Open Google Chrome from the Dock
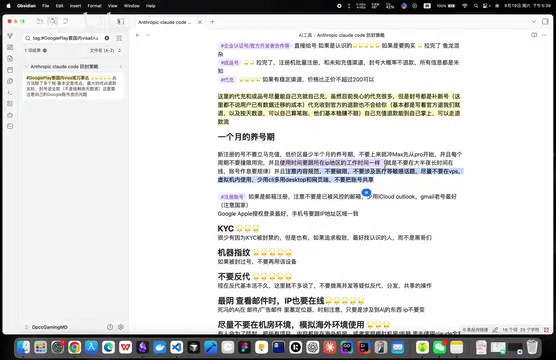556x360 pixels. click(74, 347)
